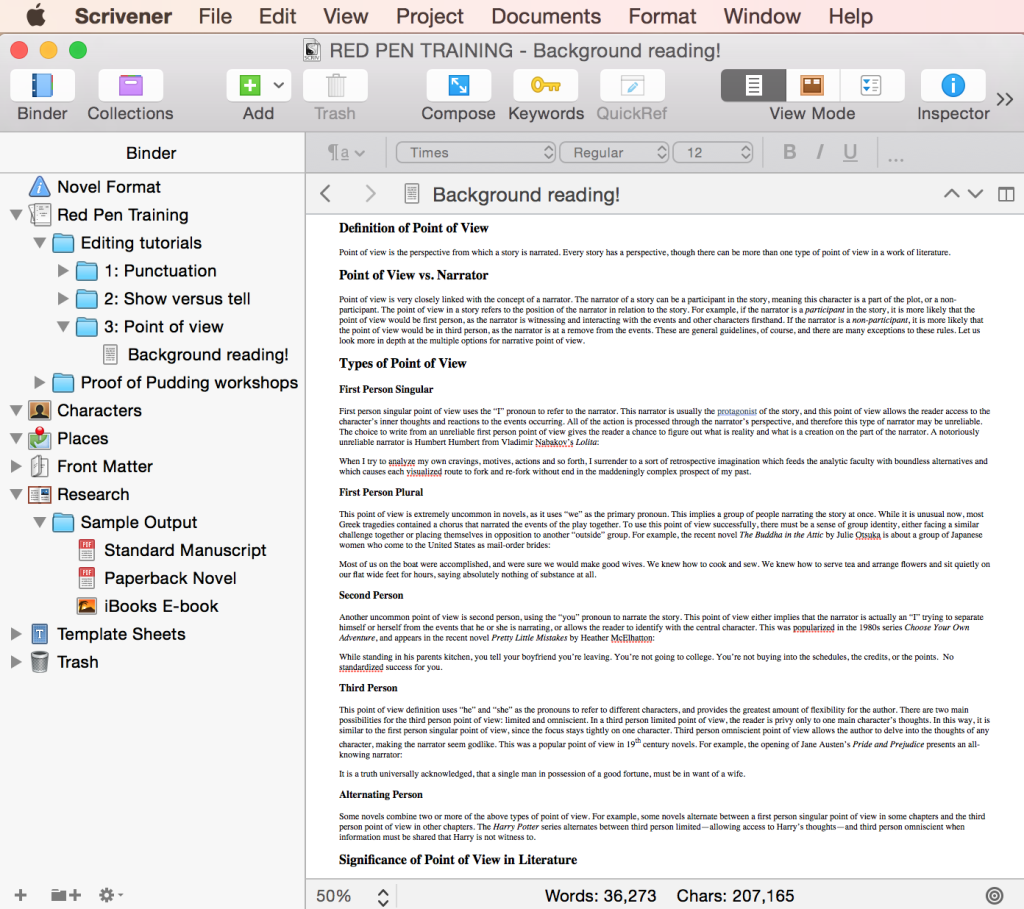1024x909 pixels.
Task: Open the Format menu
Action: [x=662, y=16]
